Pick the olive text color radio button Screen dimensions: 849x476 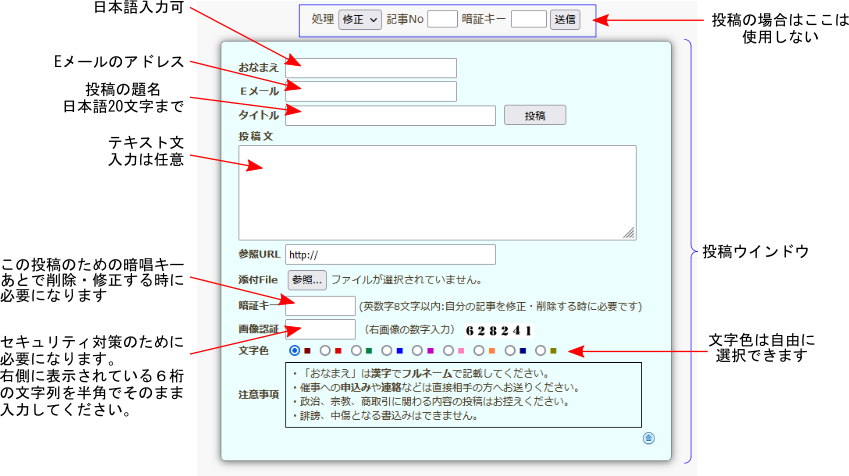click(x=541, y=351)
